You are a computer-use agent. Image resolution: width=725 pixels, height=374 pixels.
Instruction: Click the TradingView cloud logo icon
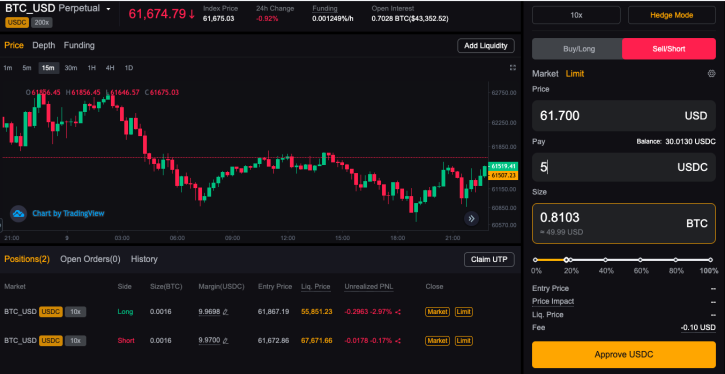pos(18,214)
